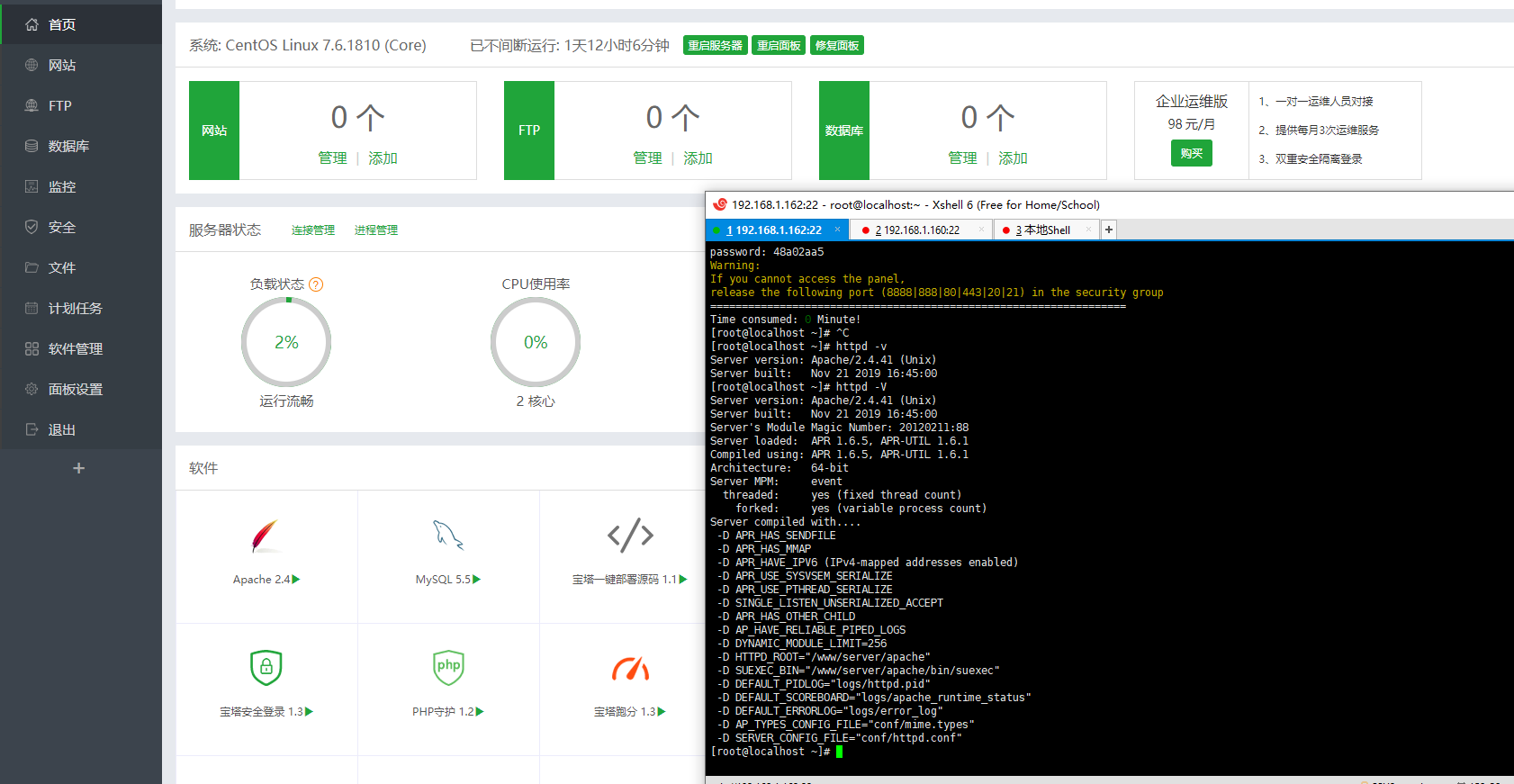This screenshot has height=784, width=1514.
Task: Open the 连接管理 link
Action: tap(313, 230)
